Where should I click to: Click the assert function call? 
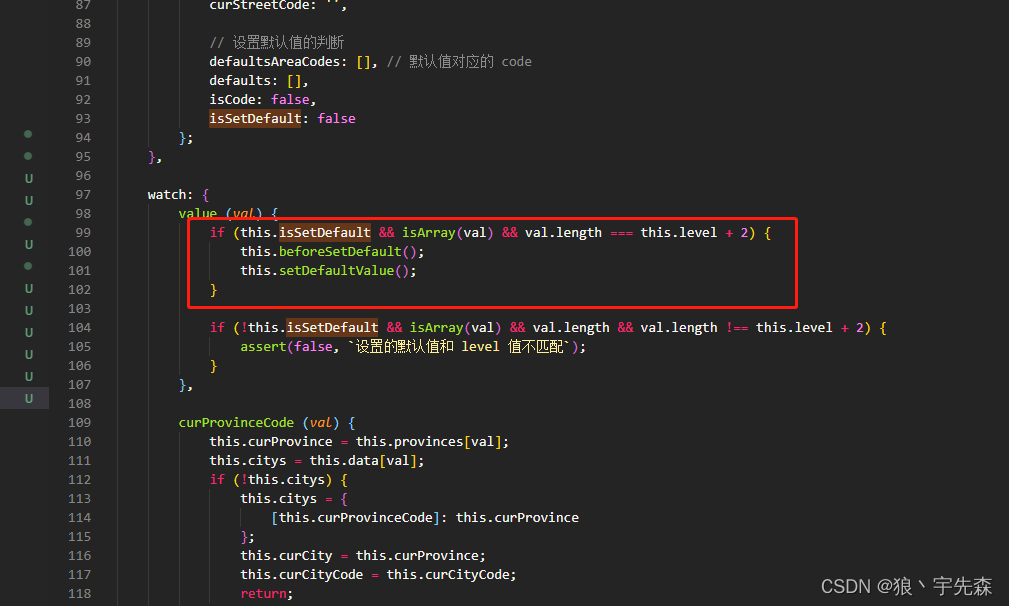pyautogui.click(x=263, y=347)
